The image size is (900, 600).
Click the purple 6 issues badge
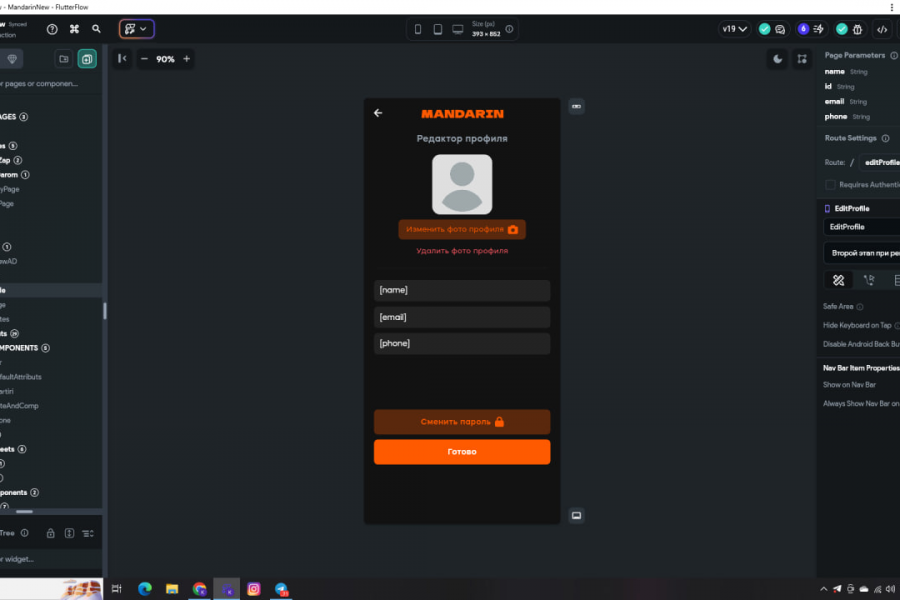coord(803,29)
